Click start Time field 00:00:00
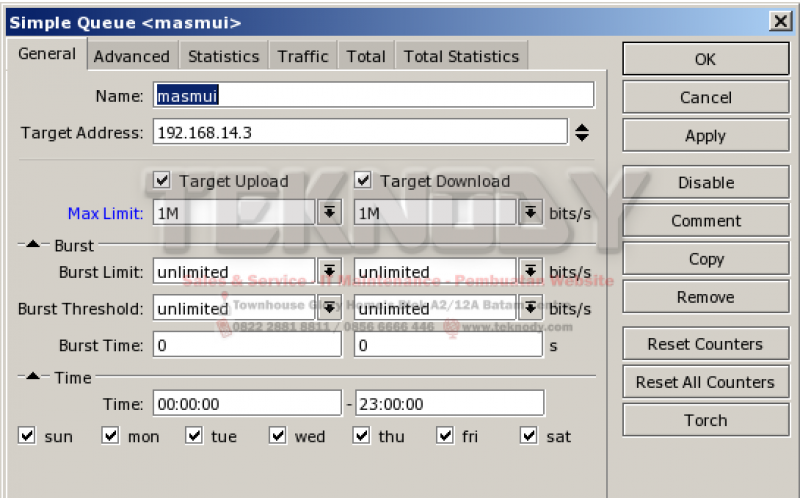This screenshot has height=500, width=800. 247,404
